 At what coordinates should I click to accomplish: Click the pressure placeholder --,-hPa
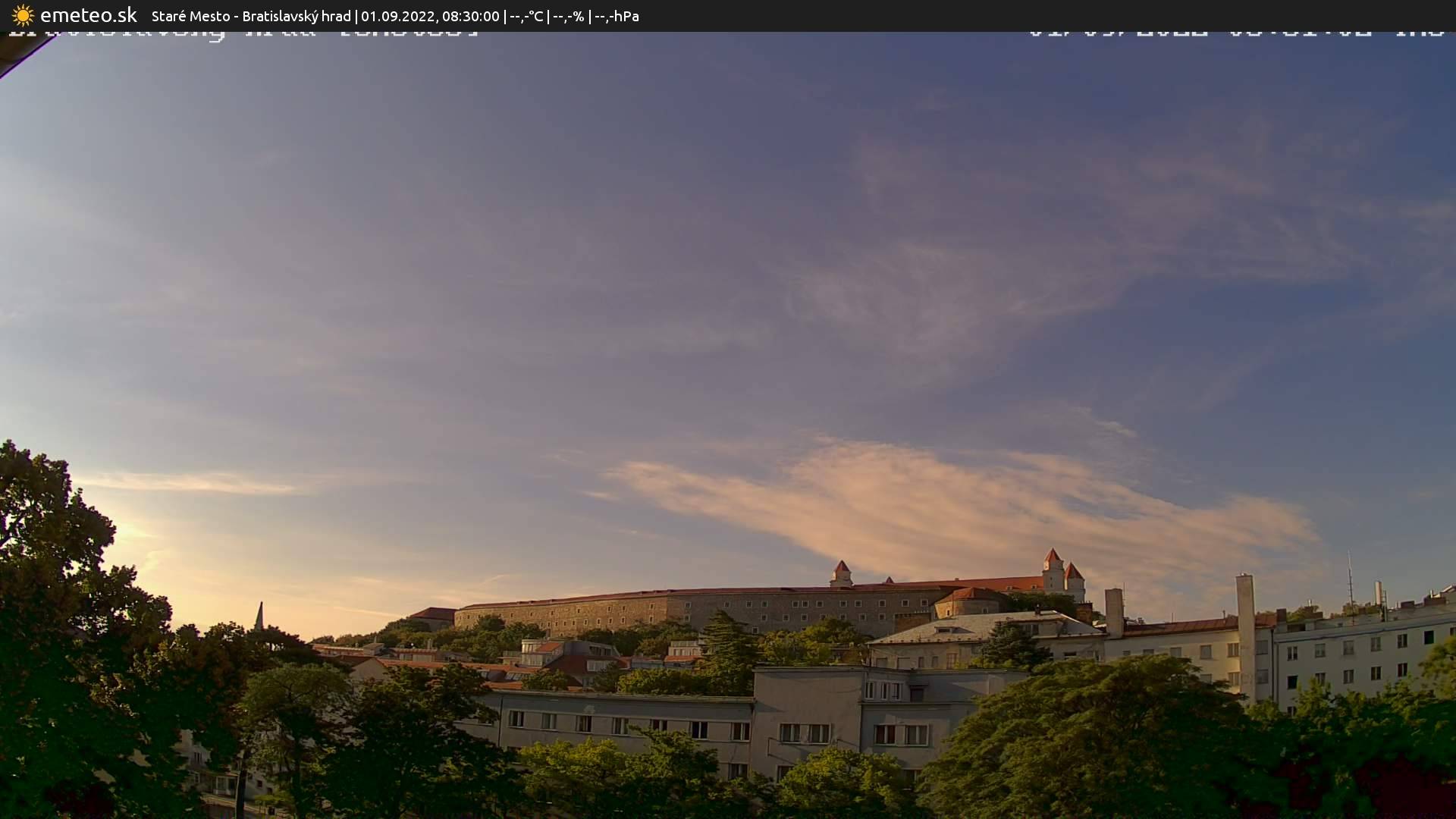pos(618,16)
